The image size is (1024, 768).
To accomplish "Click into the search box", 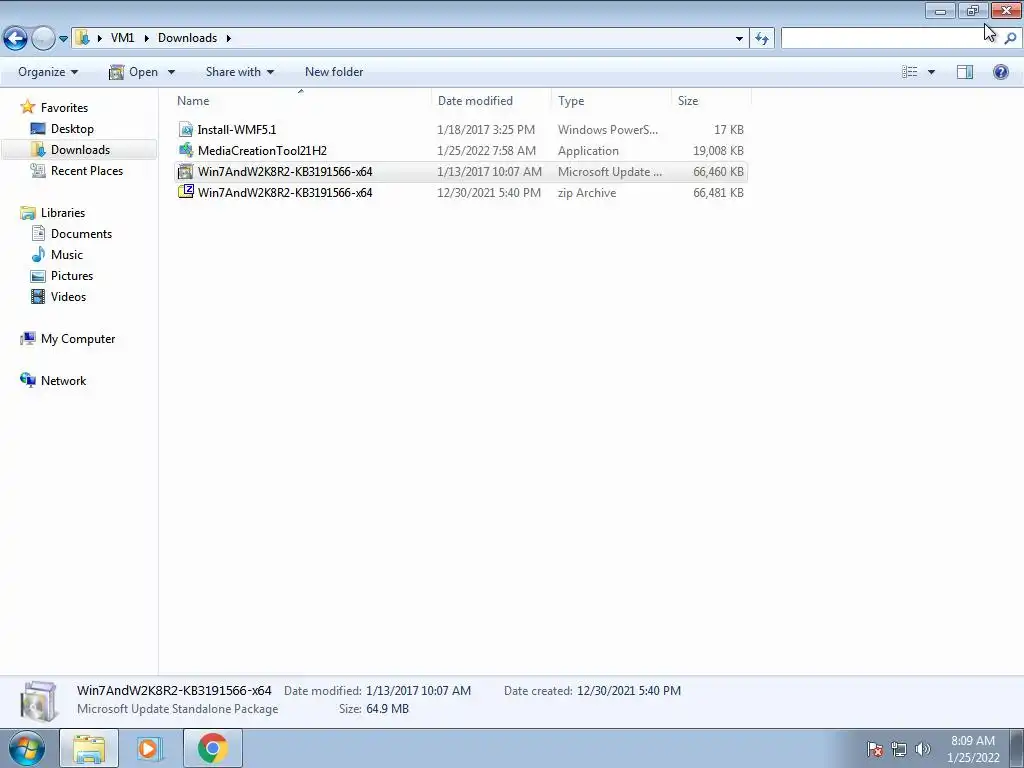I will 890,38.
